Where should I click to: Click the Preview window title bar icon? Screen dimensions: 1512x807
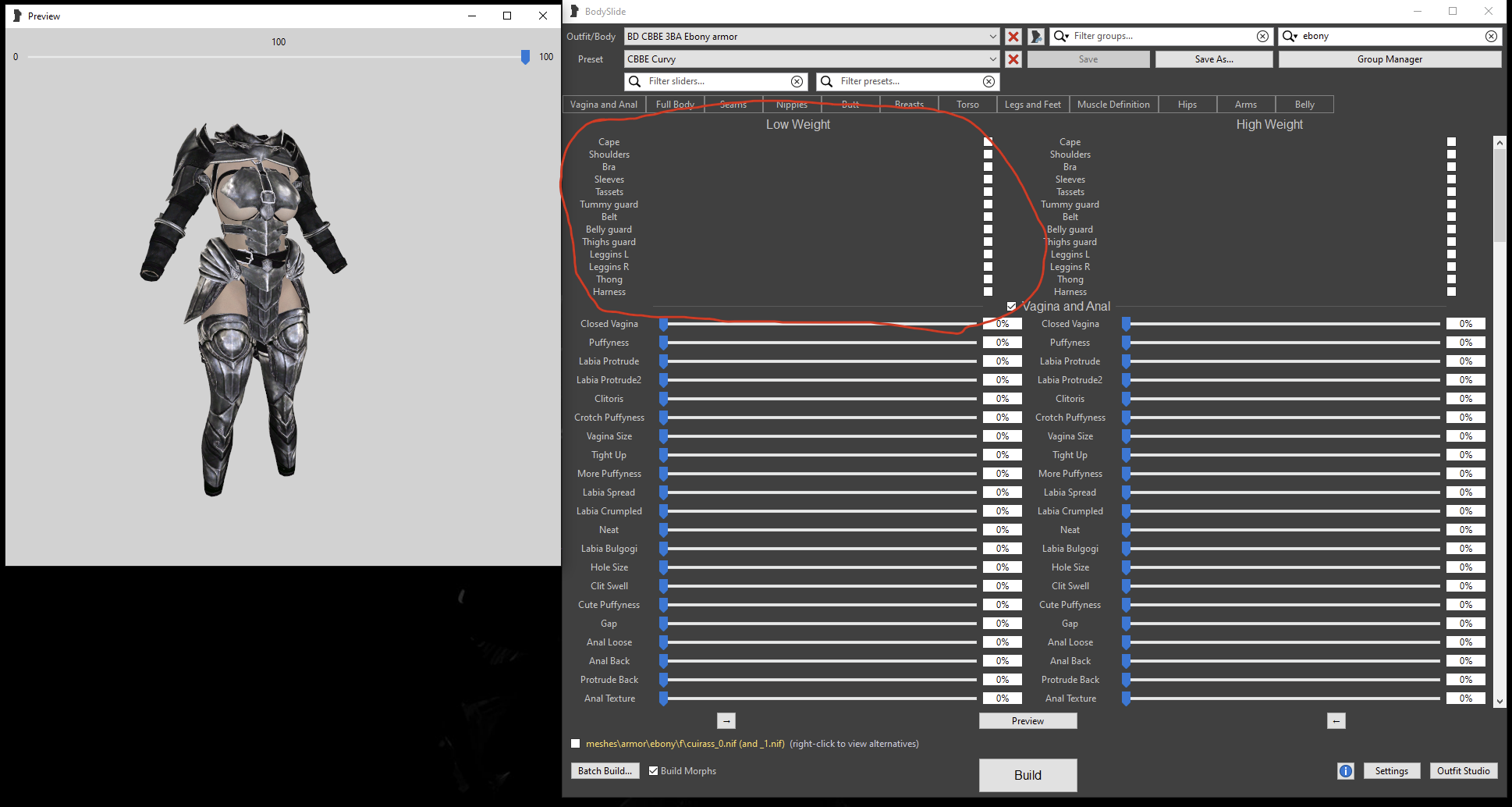tap(17, 16)
